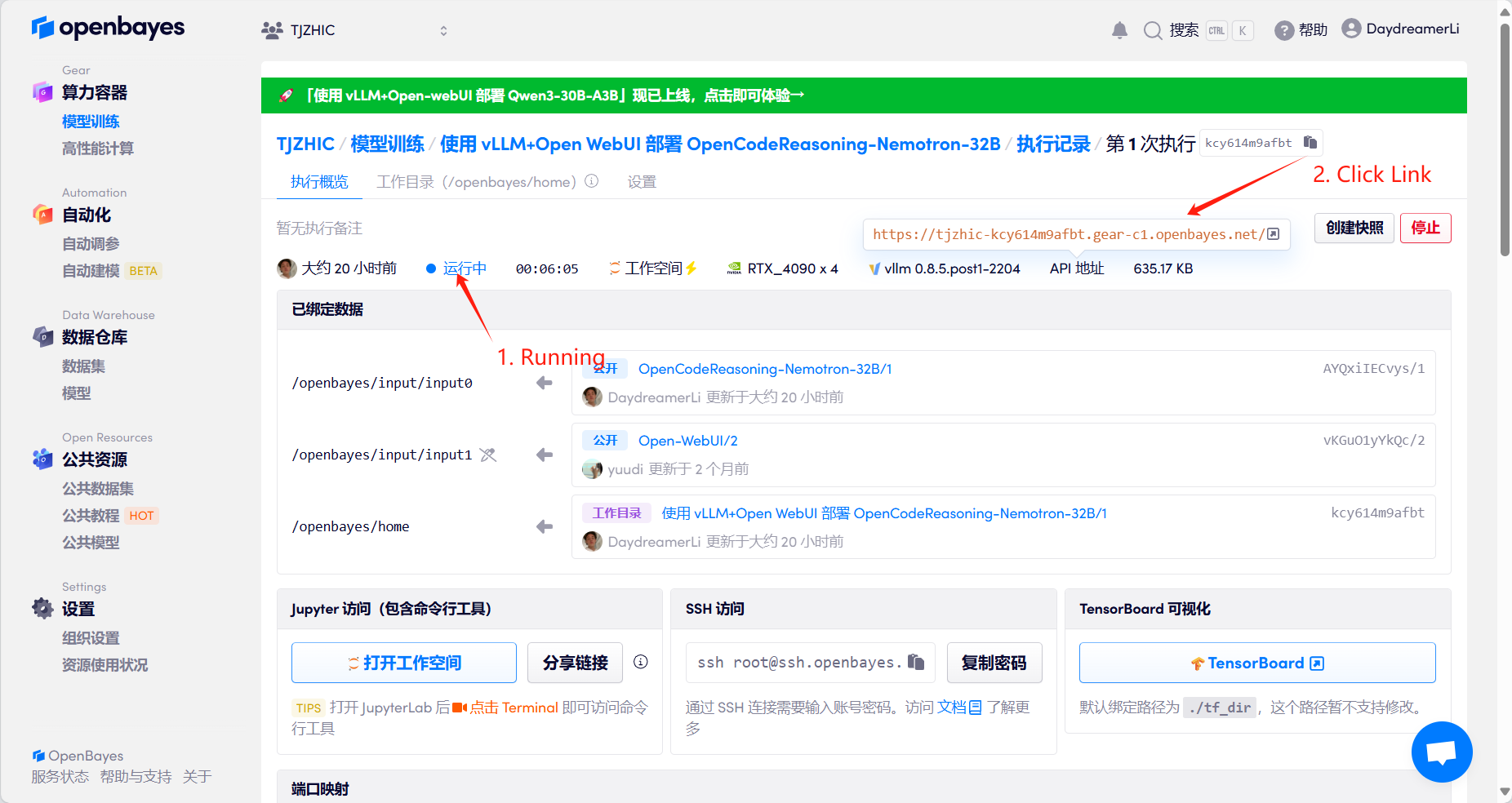Image resolution: width=1512 pixels, height=803 pixels.
Task: Open the search magnifier icon
Action: (1153, 30)
